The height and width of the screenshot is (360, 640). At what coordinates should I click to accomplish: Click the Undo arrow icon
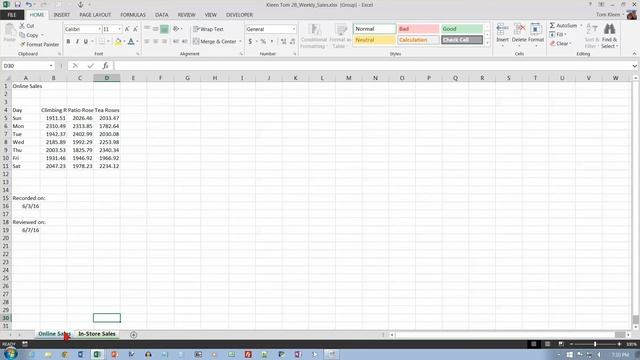(x=29, y=4)
